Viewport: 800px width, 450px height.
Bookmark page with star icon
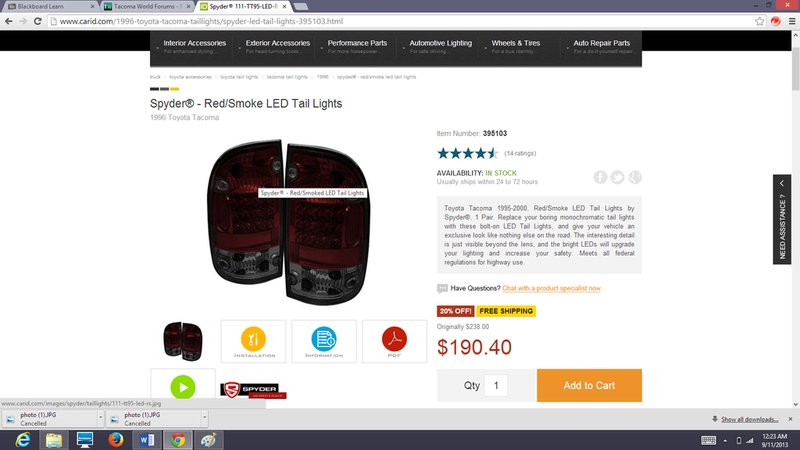(760, 21)
